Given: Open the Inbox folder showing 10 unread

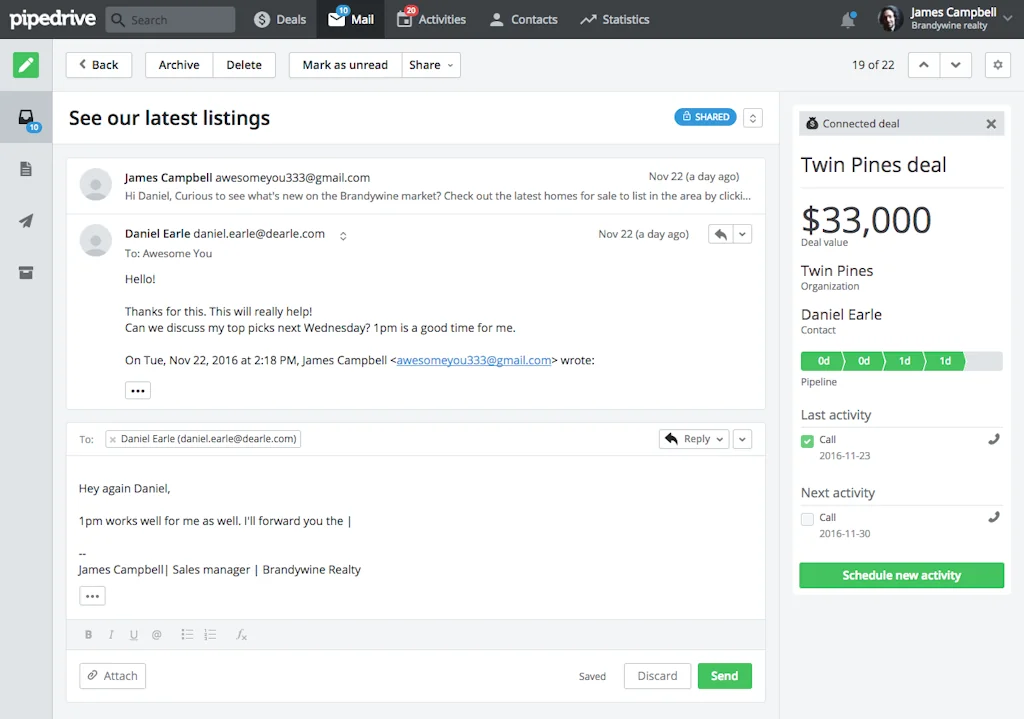Looking at the screenshot, I should (x=26, y=117).
